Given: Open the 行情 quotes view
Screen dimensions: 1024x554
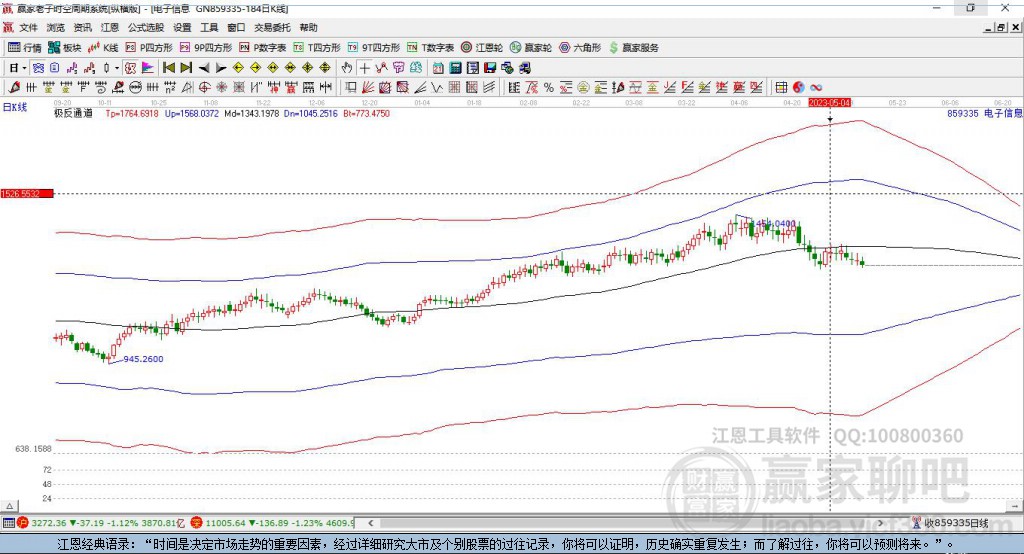Looking at the screenshot, I should pyautogui.click(x=24, y=48).
